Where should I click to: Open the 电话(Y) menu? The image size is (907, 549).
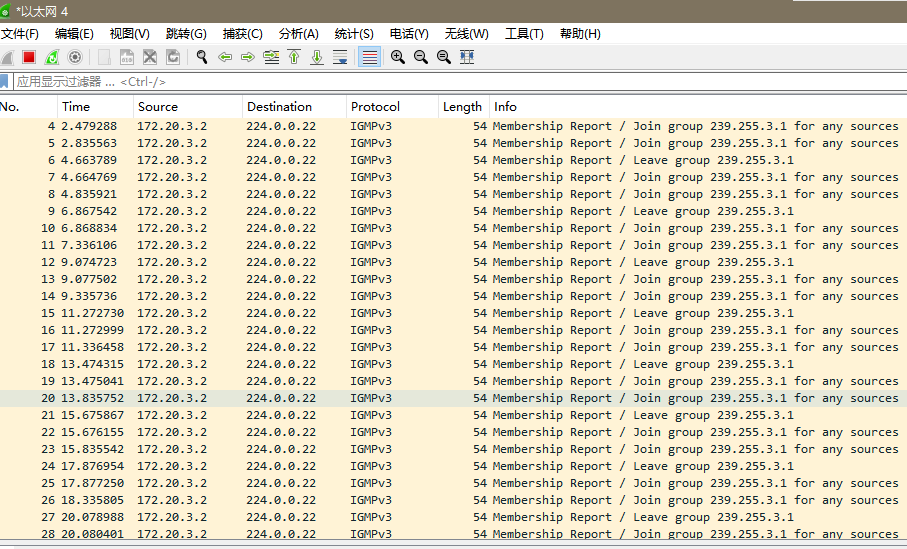pos(409,34)
